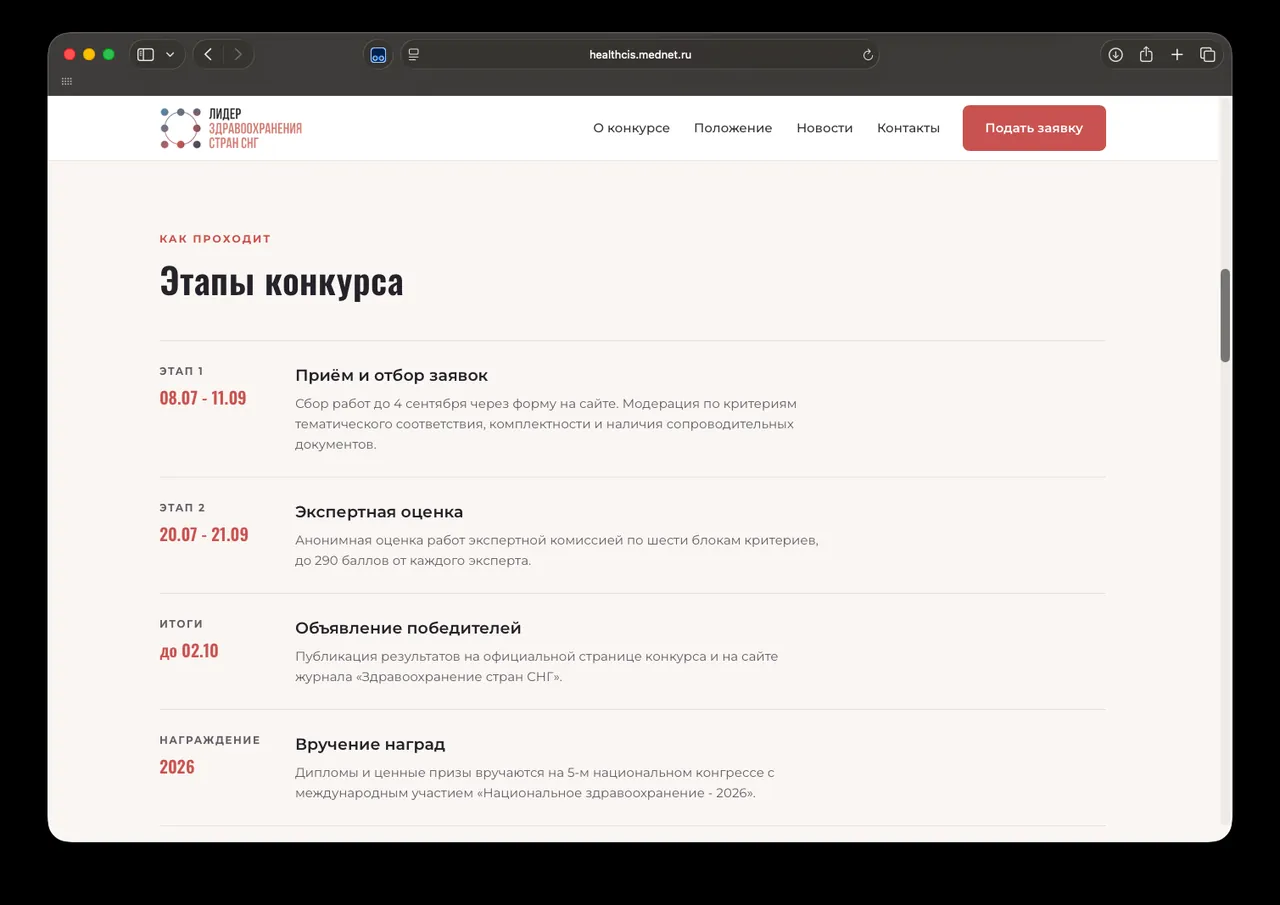Open the Положение menu item

[733, 128]
